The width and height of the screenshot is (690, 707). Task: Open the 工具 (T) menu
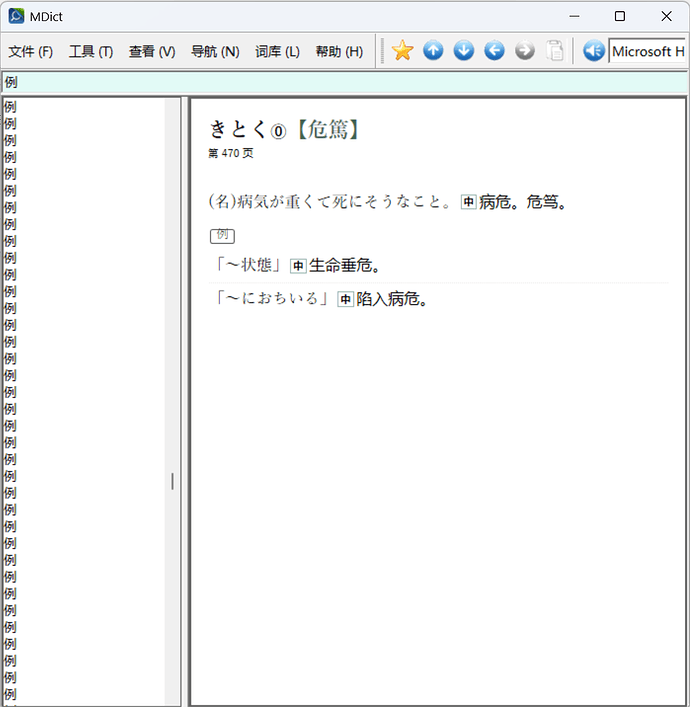(91, 52)
